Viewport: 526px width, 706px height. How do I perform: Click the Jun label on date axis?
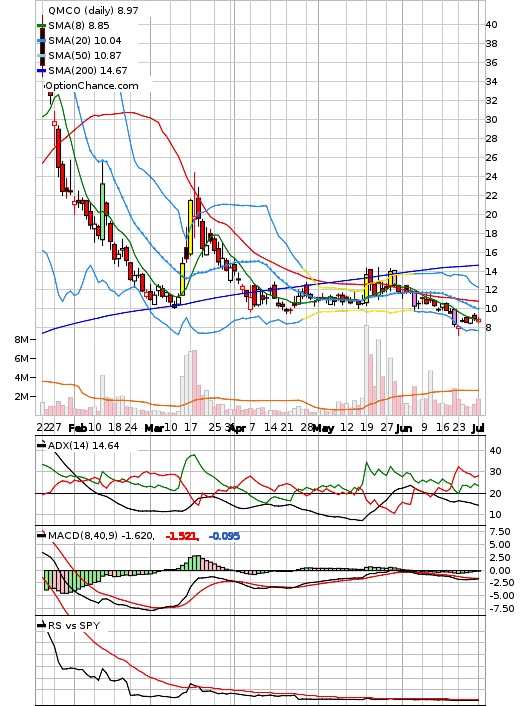[404, 428]
